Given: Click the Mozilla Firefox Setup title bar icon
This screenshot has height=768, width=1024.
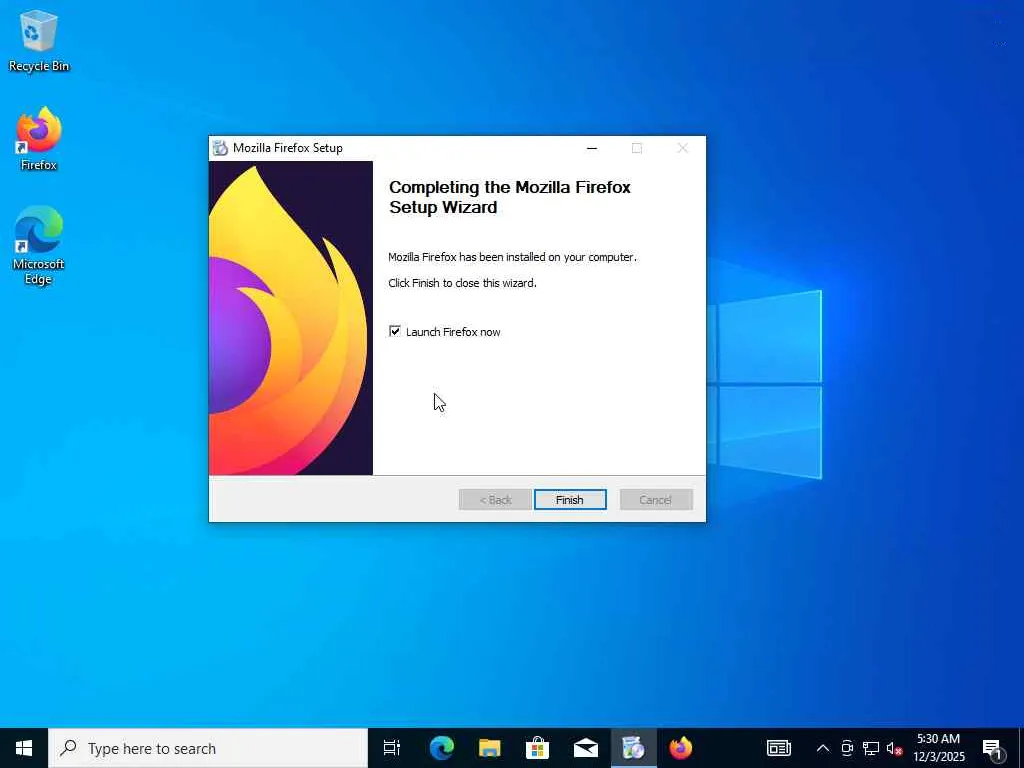Looking at the screenshot, I should click(x=221, y=148).
